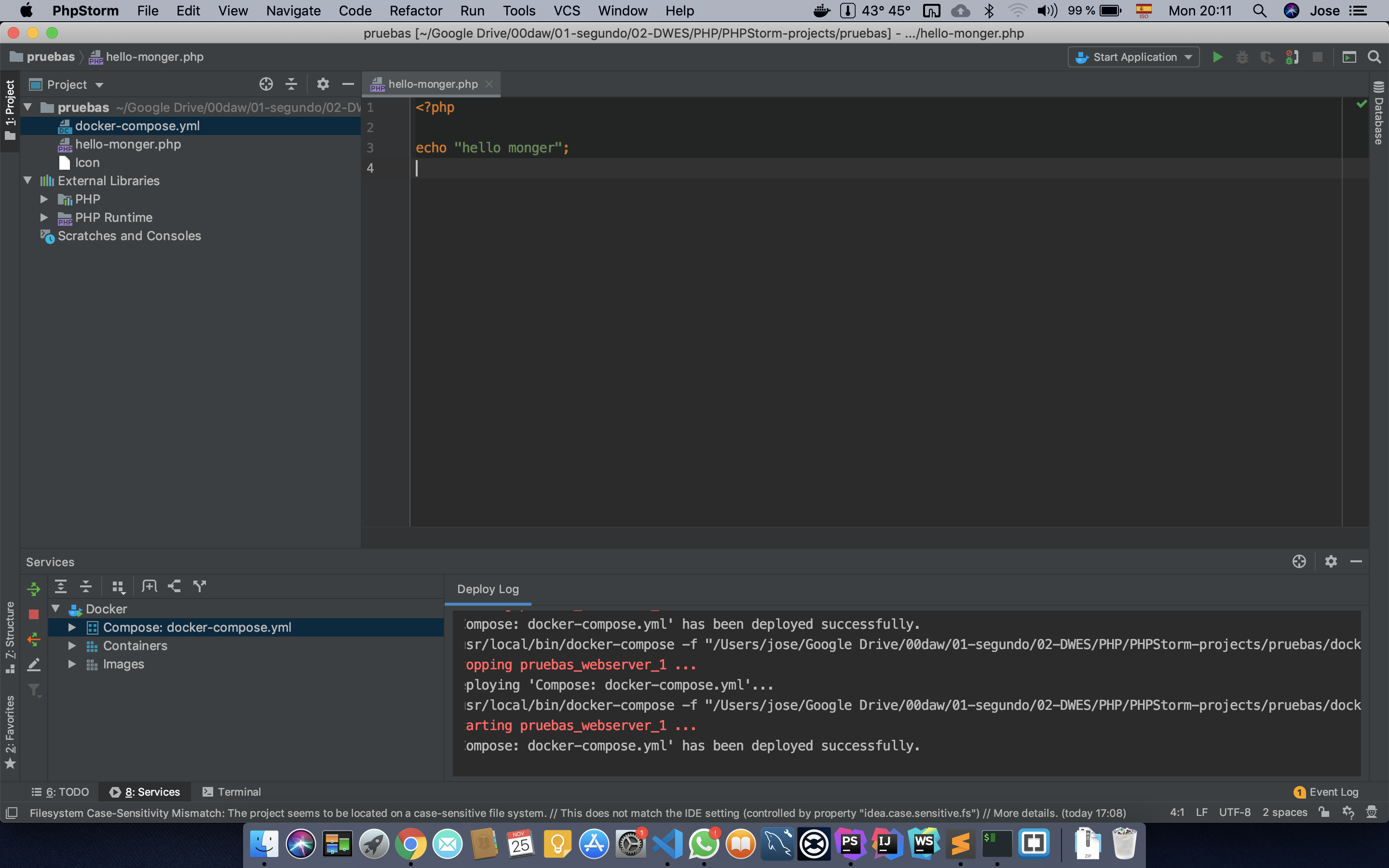The height and width of the screenshot is (868, 1389).
Task: Click the 4:1 caret position indicator
Action: click(1177, 813)
